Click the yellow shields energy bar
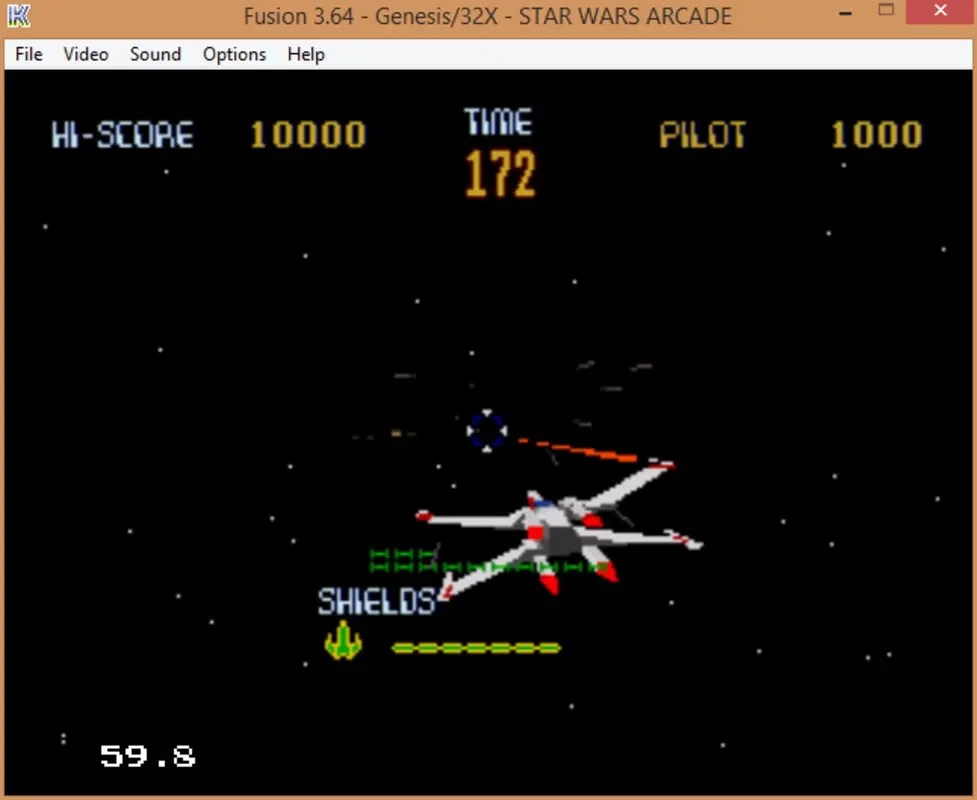The width and height of the screenshot is (977, 800). tap(478, 647)
